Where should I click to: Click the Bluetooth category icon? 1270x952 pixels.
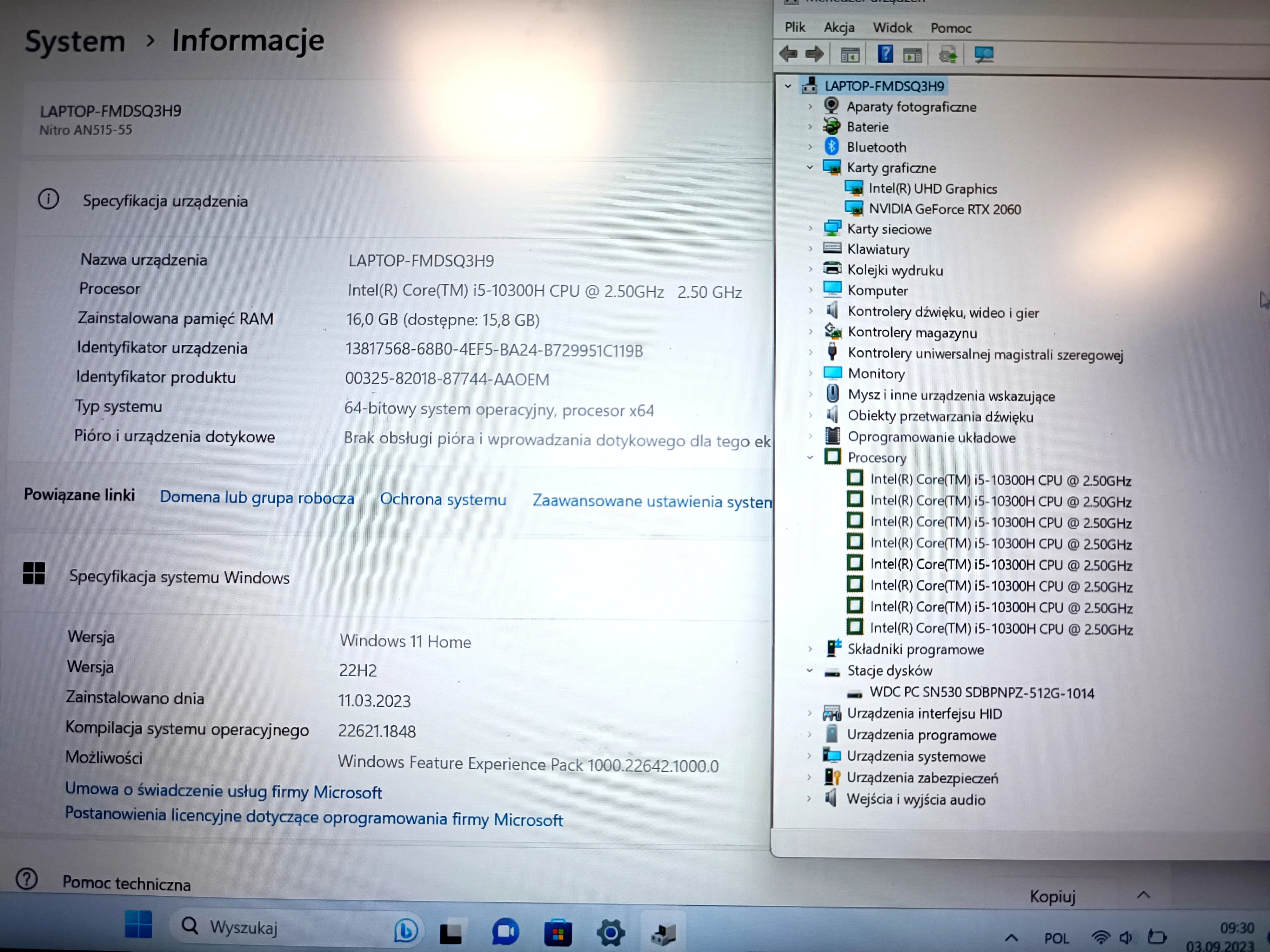[832, 146]
